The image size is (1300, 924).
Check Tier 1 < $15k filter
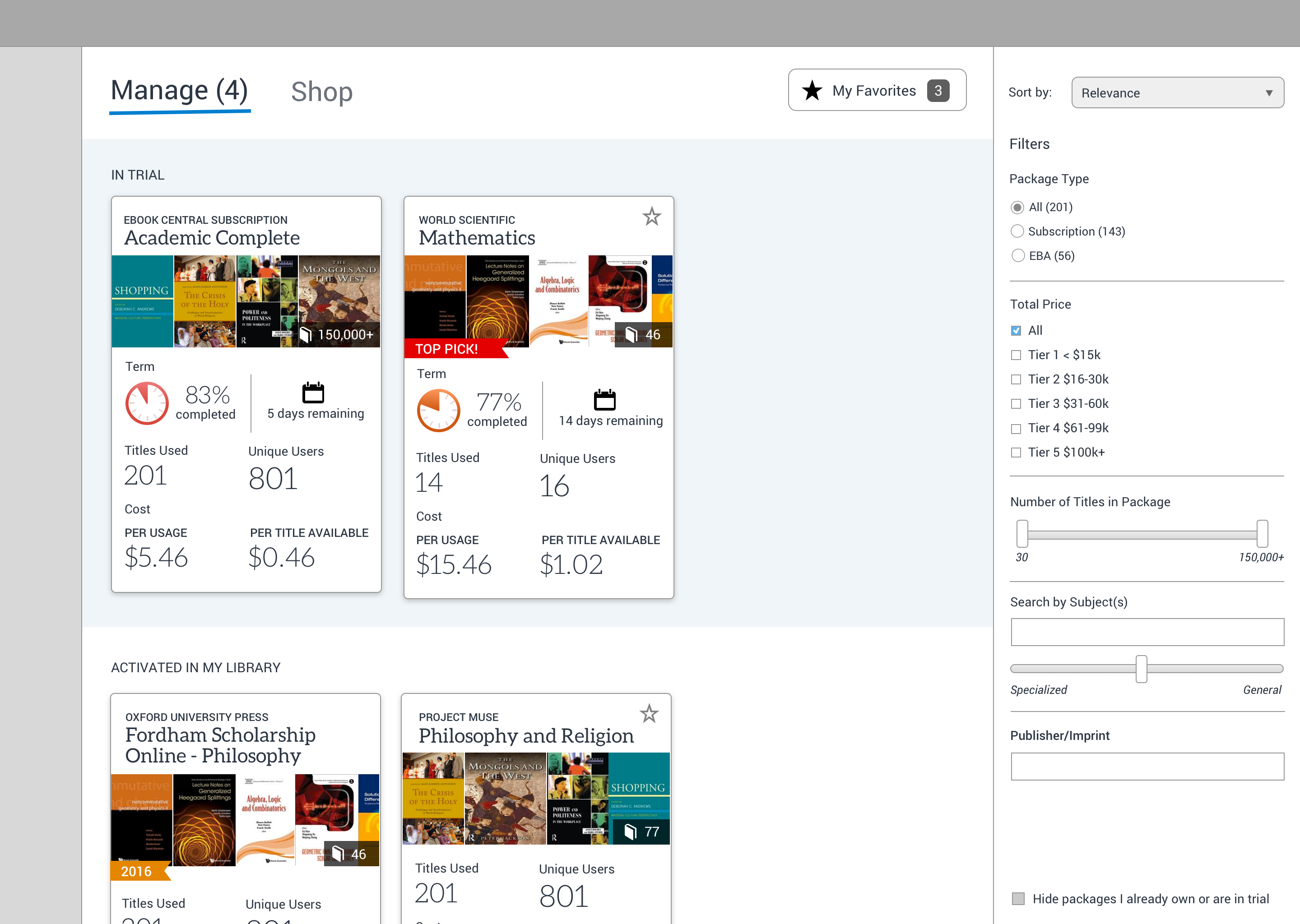coord(1016,355)
